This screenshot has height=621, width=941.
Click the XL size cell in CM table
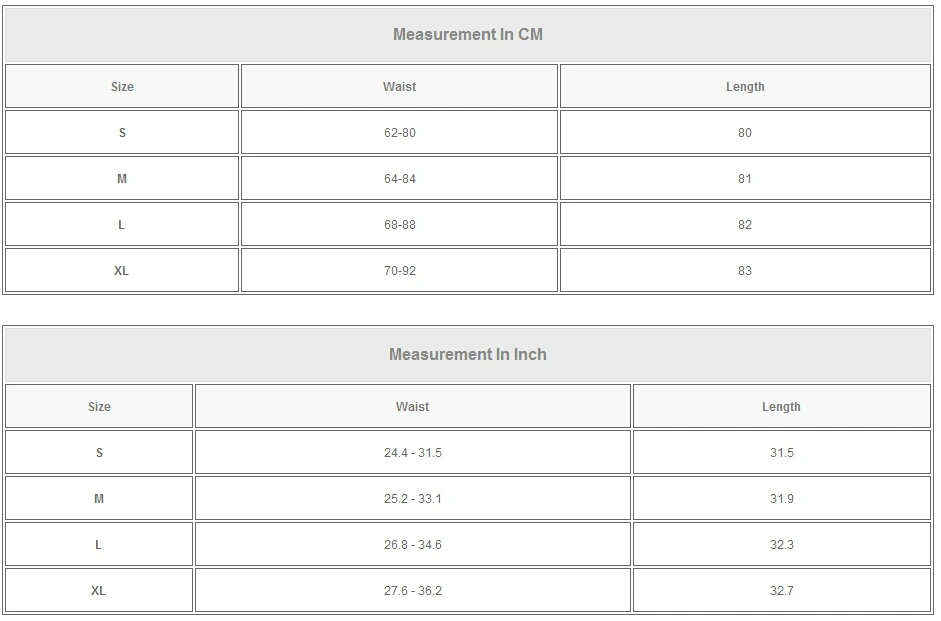click(122, 271)
